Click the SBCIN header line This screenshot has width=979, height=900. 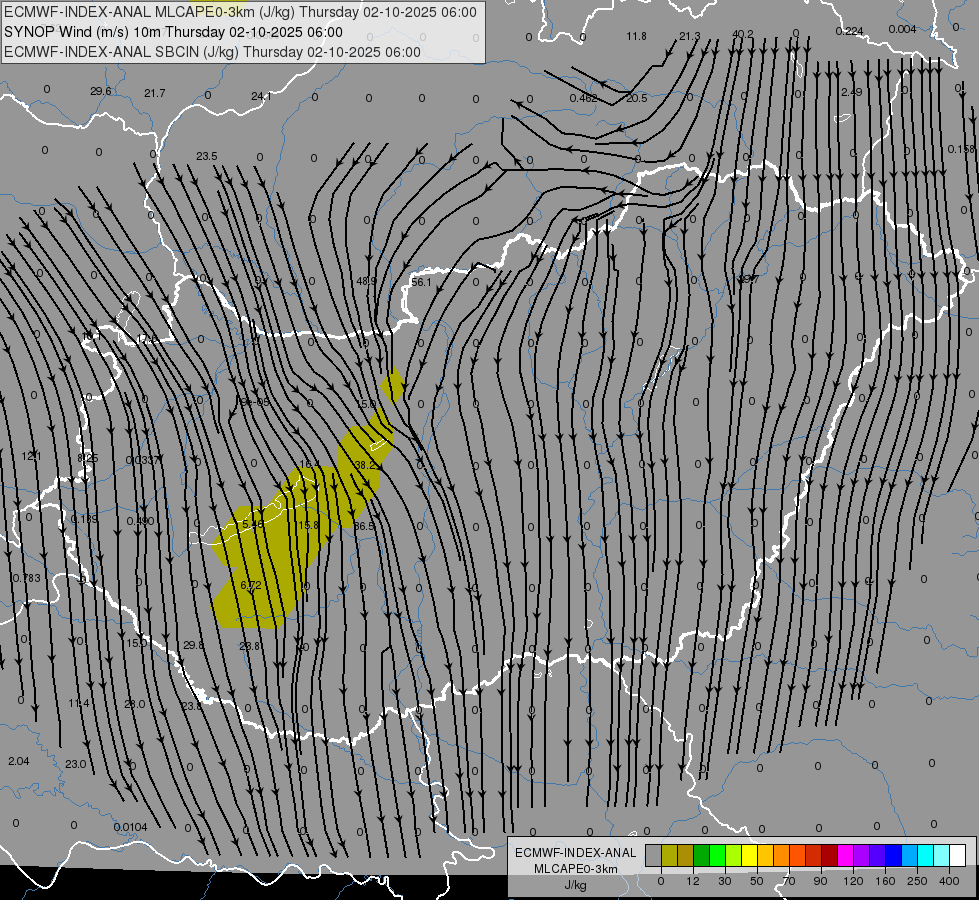212,52
